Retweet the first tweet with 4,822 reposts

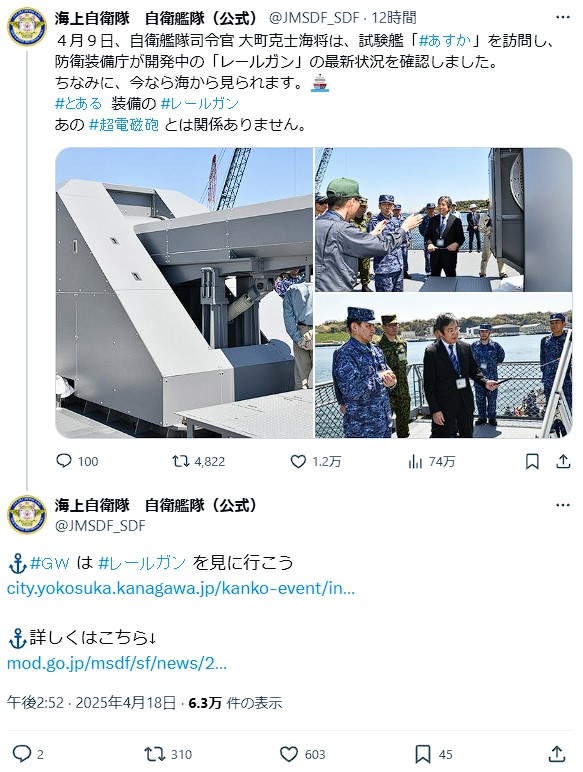(x=180, y=461)
